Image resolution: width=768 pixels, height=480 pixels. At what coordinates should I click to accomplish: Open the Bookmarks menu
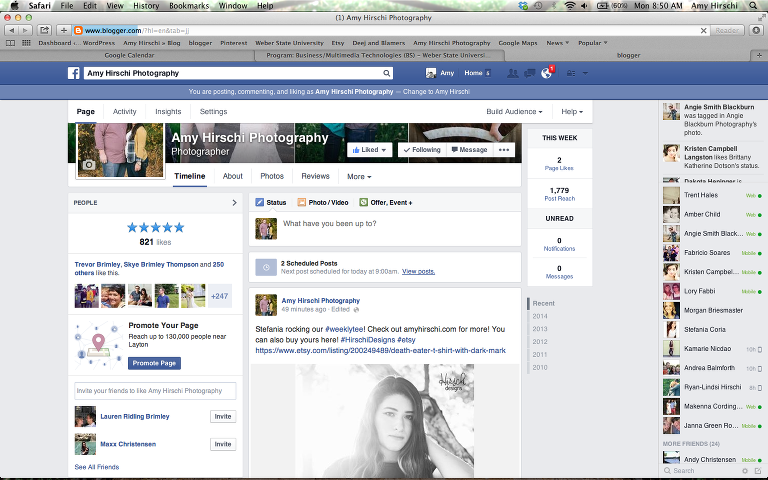click(189, 5)
